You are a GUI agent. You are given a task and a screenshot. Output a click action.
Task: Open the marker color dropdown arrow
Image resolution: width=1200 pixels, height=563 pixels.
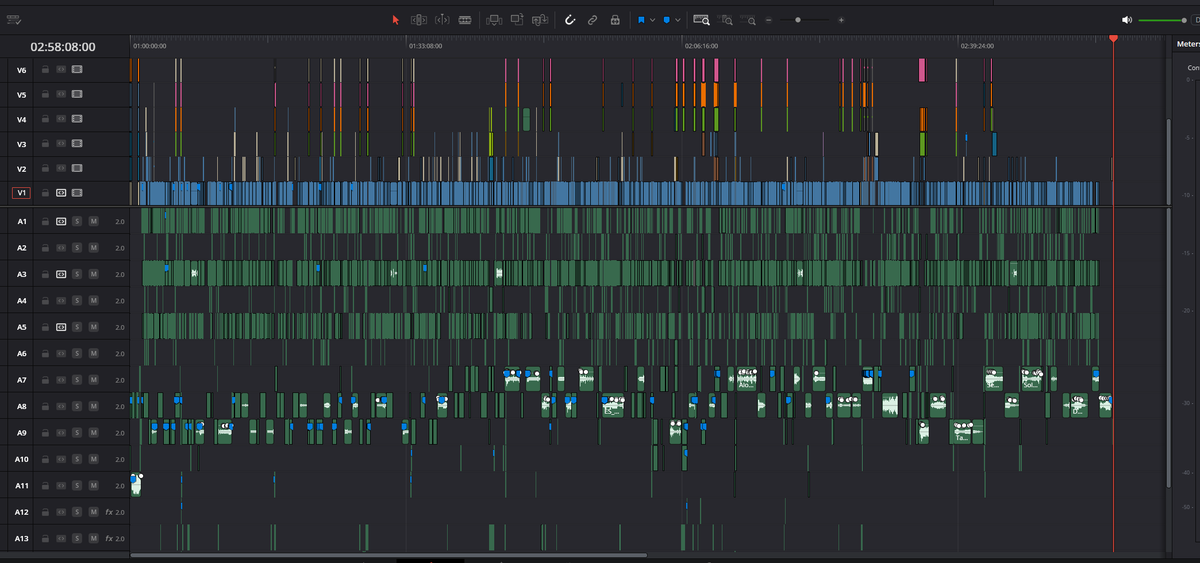(678, 19)
